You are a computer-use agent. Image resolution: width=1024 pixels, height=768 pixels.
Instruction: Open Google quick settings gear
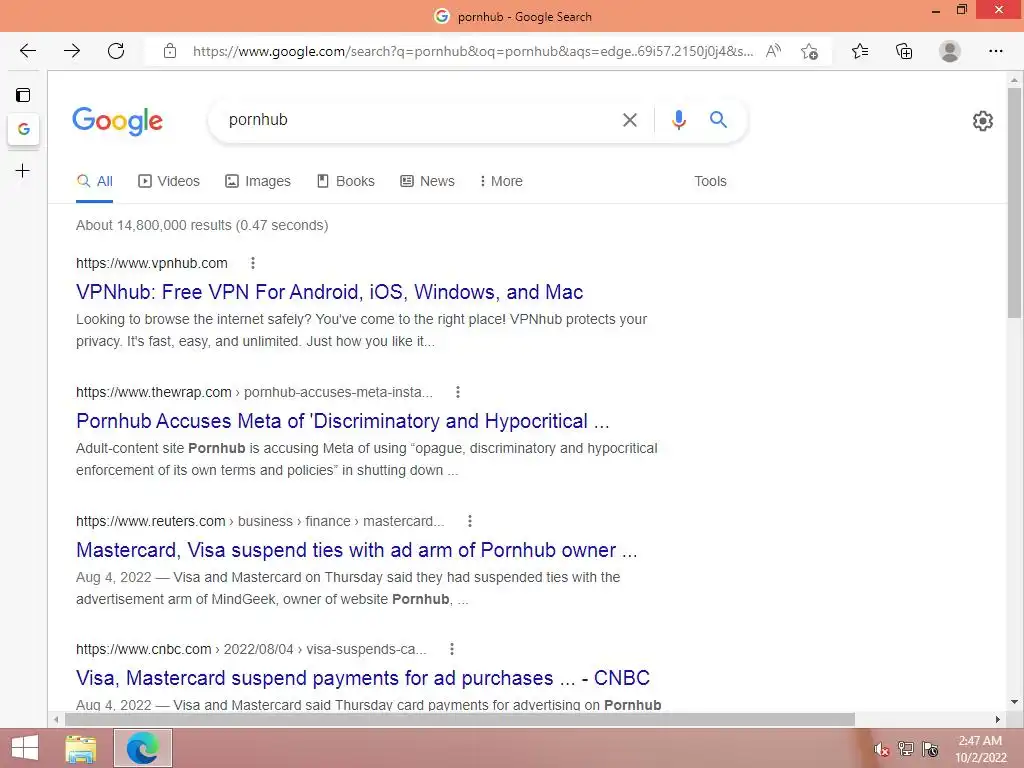coord(983,121)
